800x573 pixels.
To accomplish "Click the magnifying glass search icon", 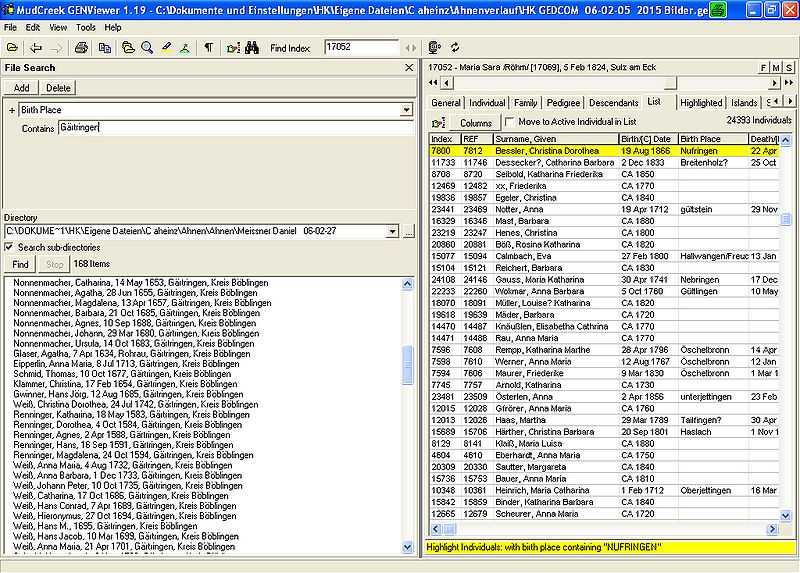I will [147, 47].
